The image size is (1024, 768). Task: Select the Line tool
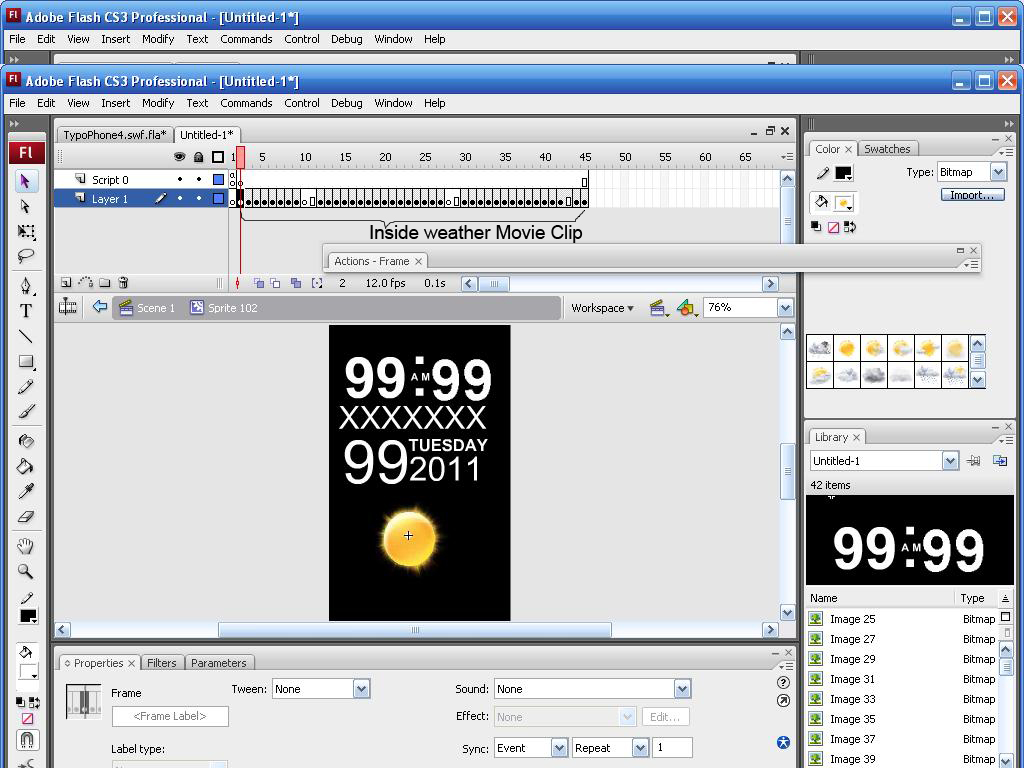click(26, 337)
